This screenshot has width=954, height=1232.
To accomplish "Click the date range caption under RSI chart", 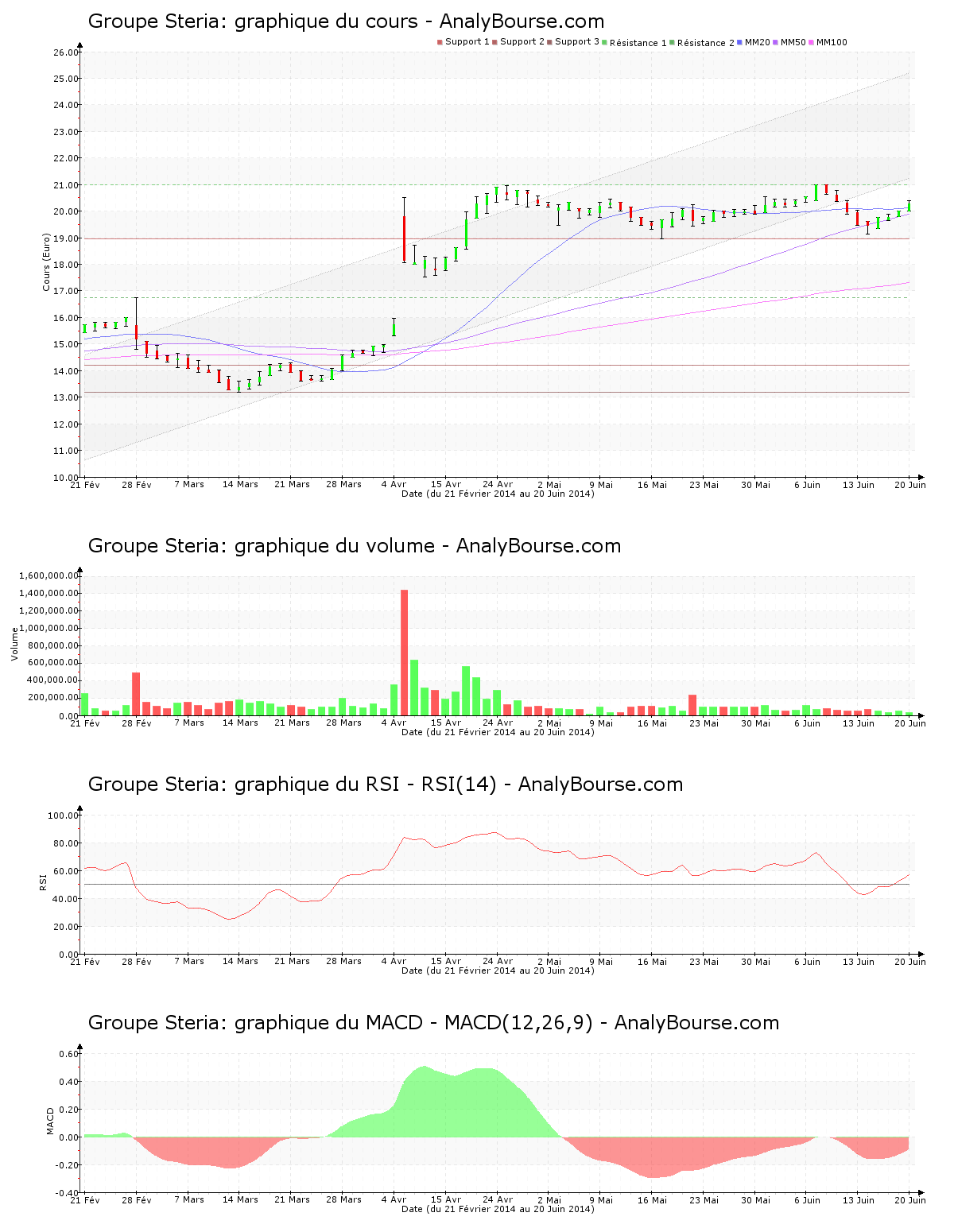I will [x=498, y=970].
